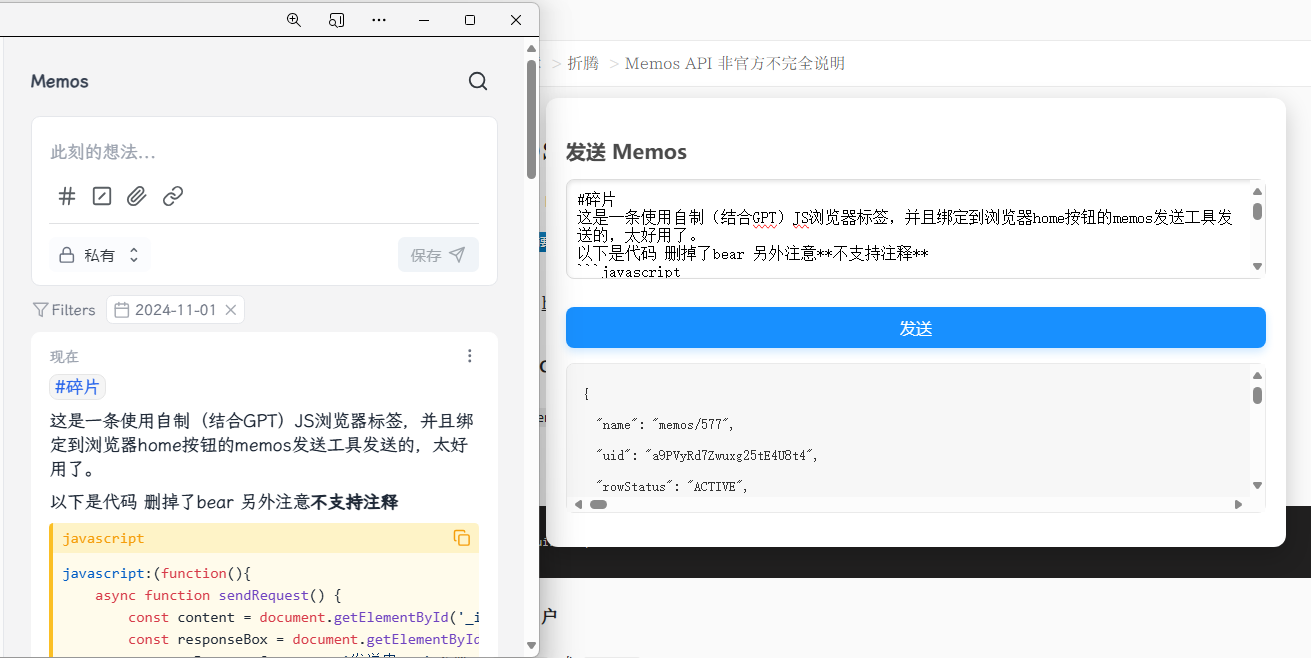Viewport: 1311px width, 658px height.
Task: Click the blue 发送 button
Action: [x=916, y=328]
